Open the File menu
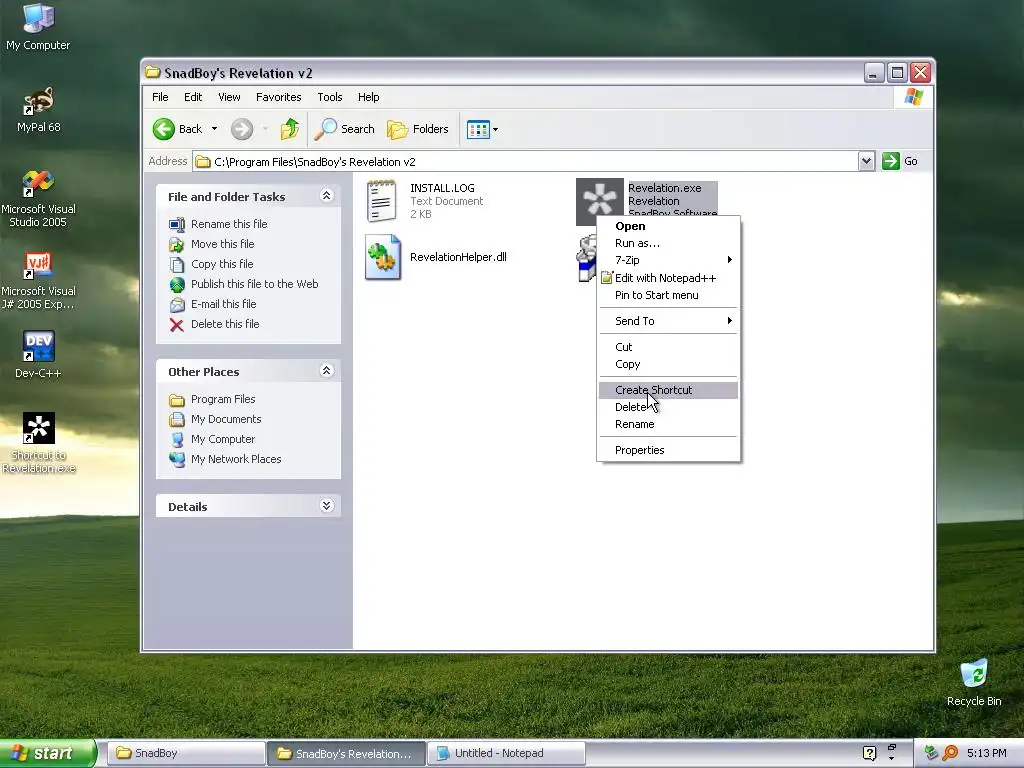This screenshot has width=1024, height=768. click(x=160, y=97)
